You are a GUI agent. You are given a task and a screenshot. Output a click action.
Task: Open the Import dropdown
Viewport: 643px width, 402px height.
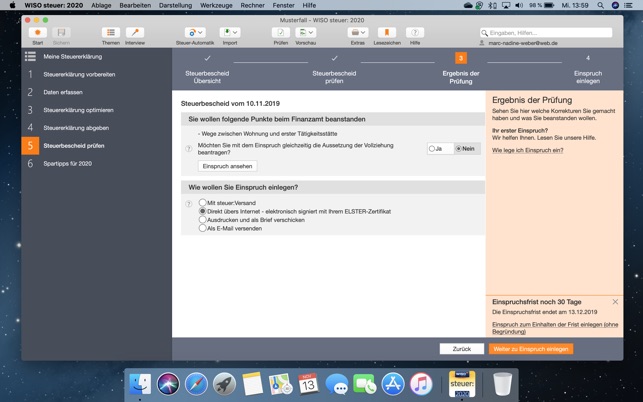pyautogui.click(x=230, y=32)
